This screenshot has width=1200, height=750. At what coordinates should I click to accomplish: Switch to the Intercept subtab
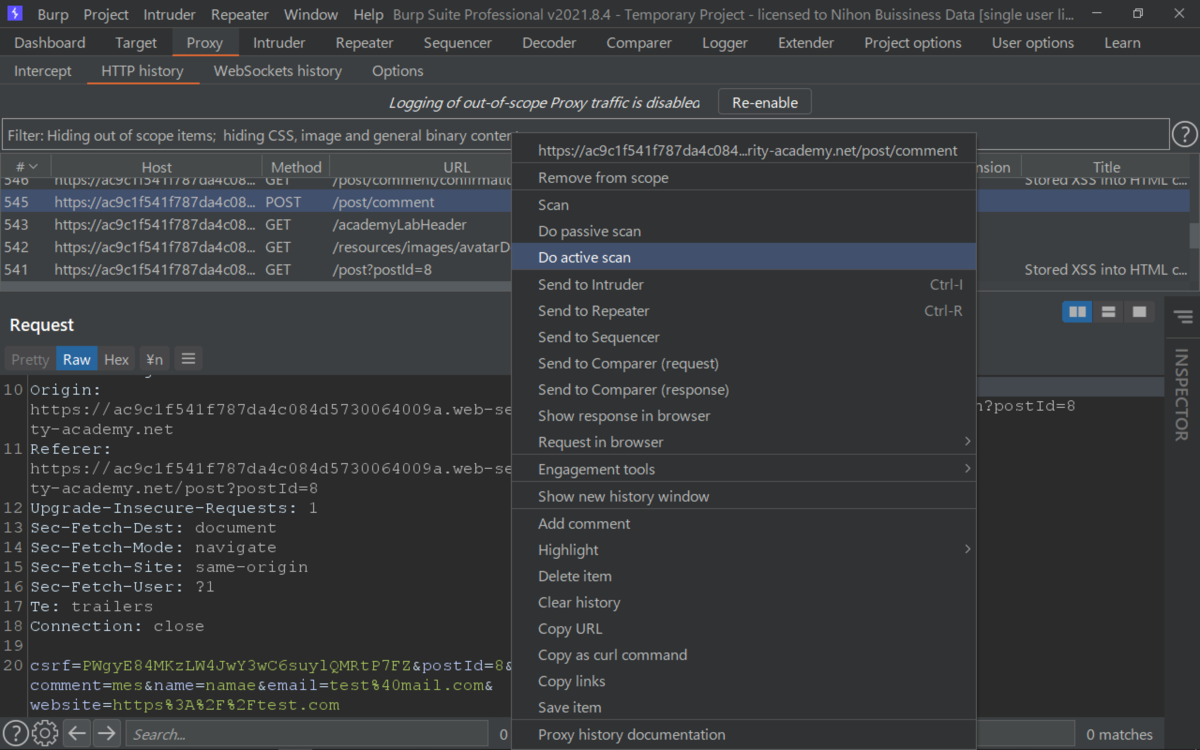pyautogui.click(x=43, y=71)
